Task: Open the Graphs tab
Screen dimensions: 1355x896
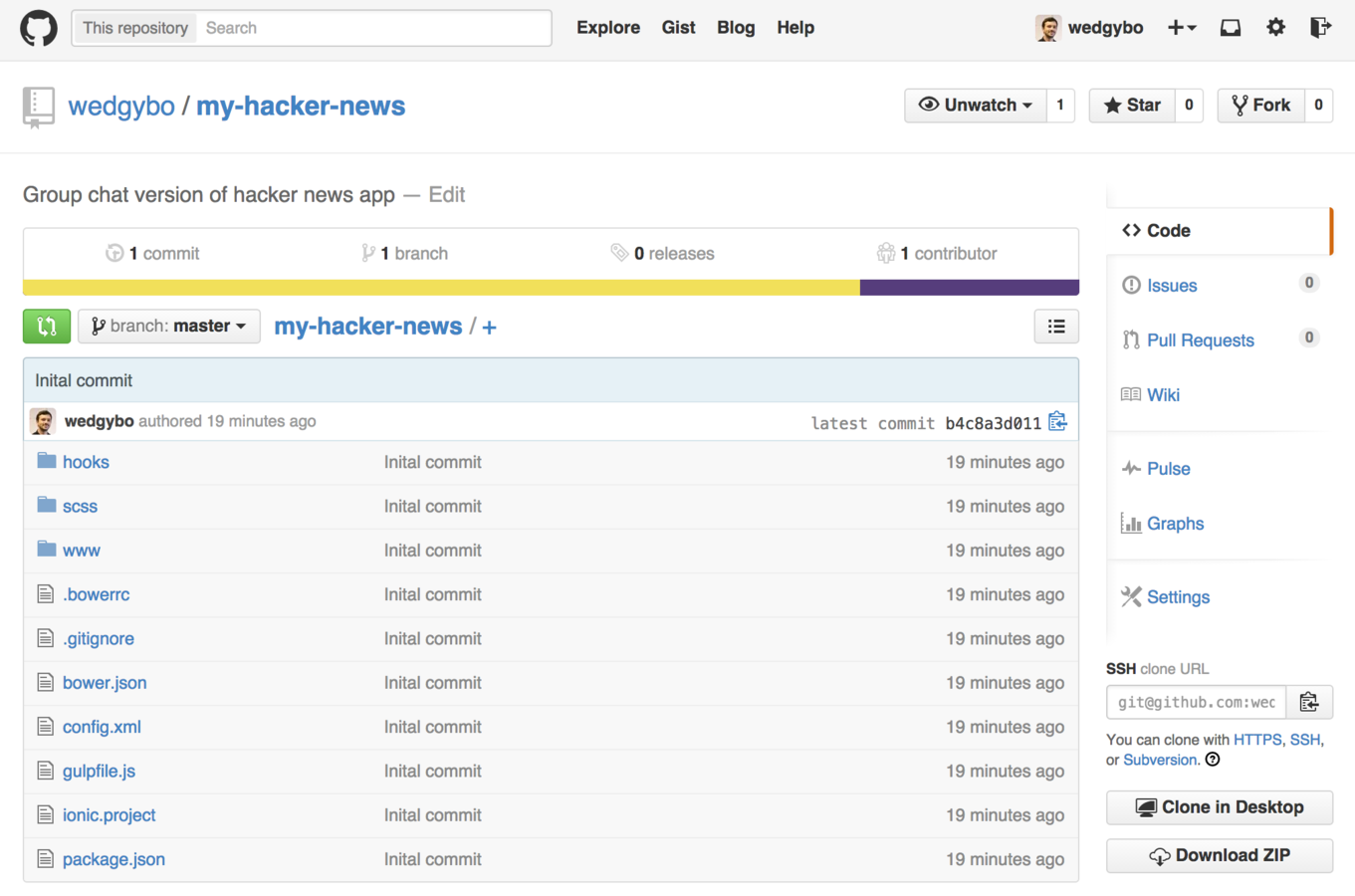Action: [1176, 524]
